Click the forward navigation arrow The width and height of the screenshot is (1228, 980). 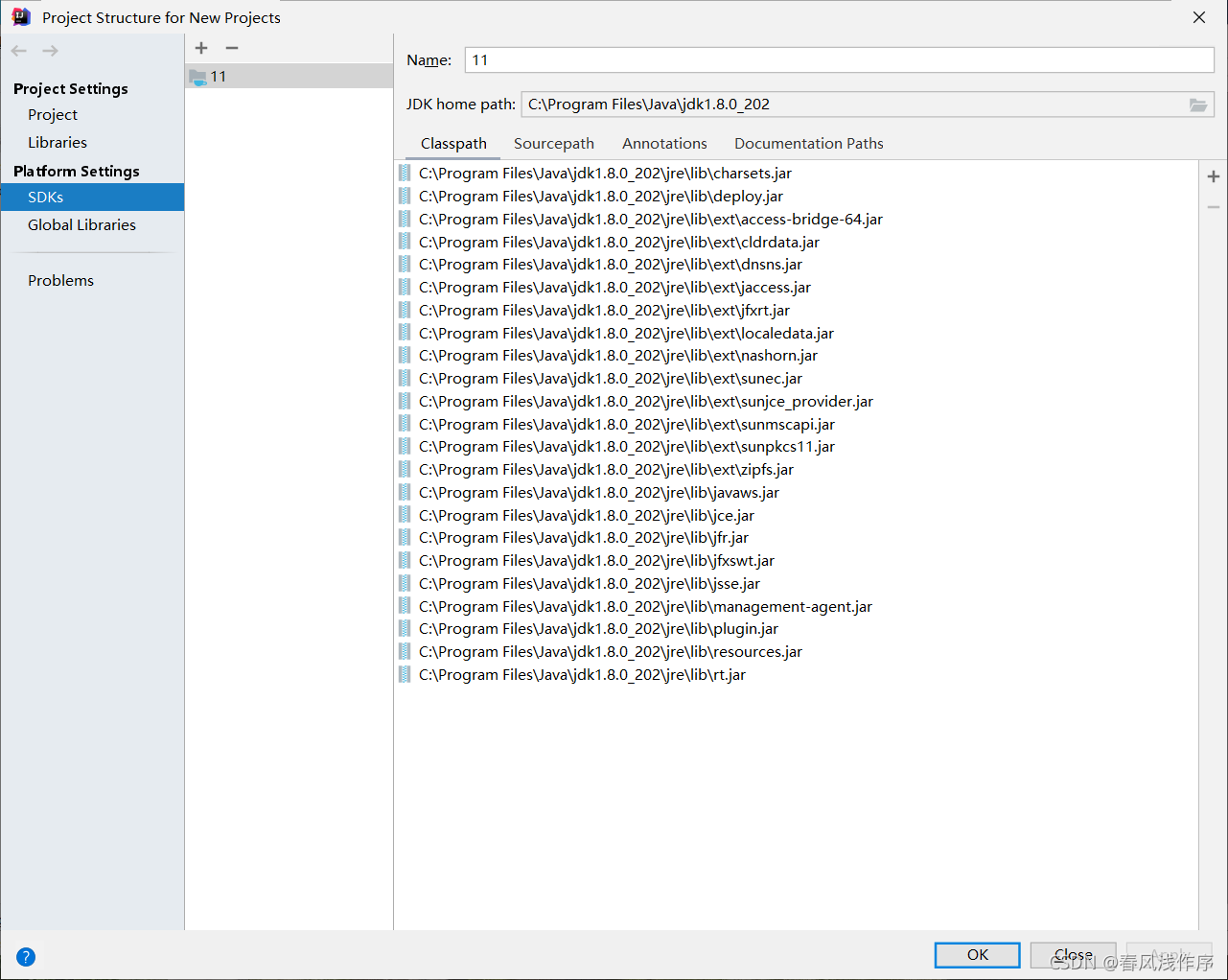[x=51, y=51]
